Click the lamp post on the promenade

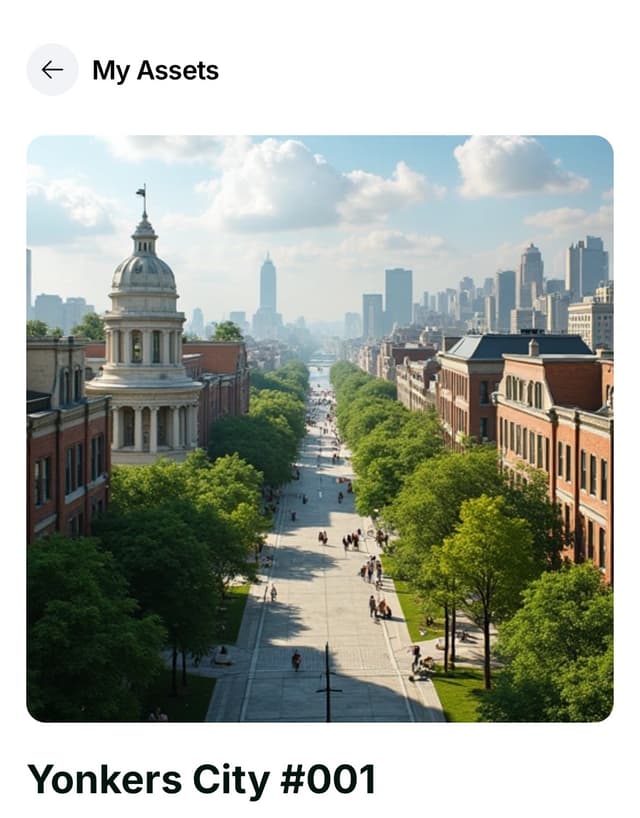coord(328,682)
